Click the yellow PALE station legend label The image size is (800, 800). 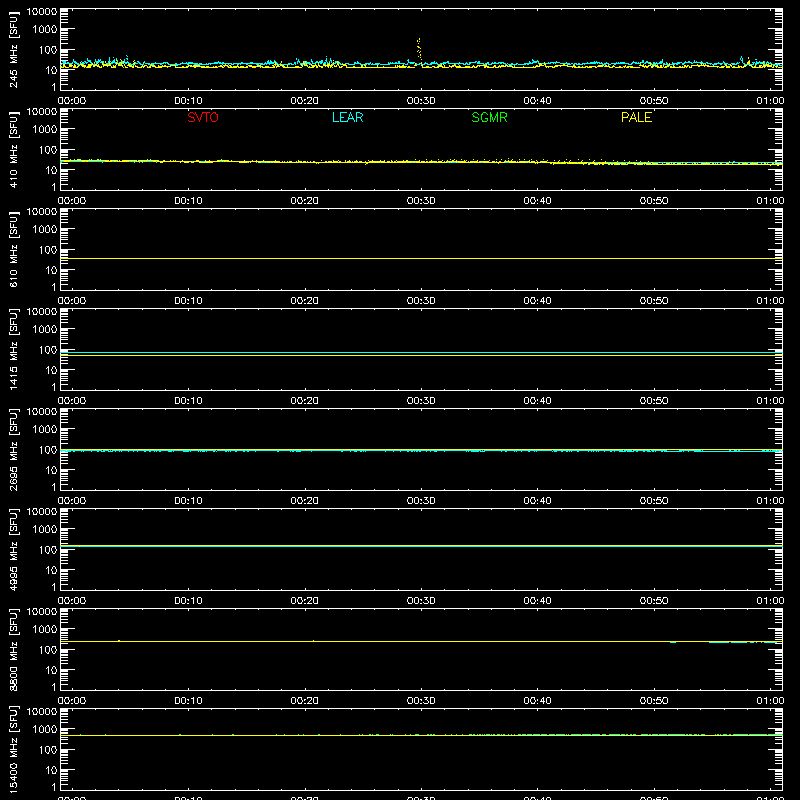636,117
